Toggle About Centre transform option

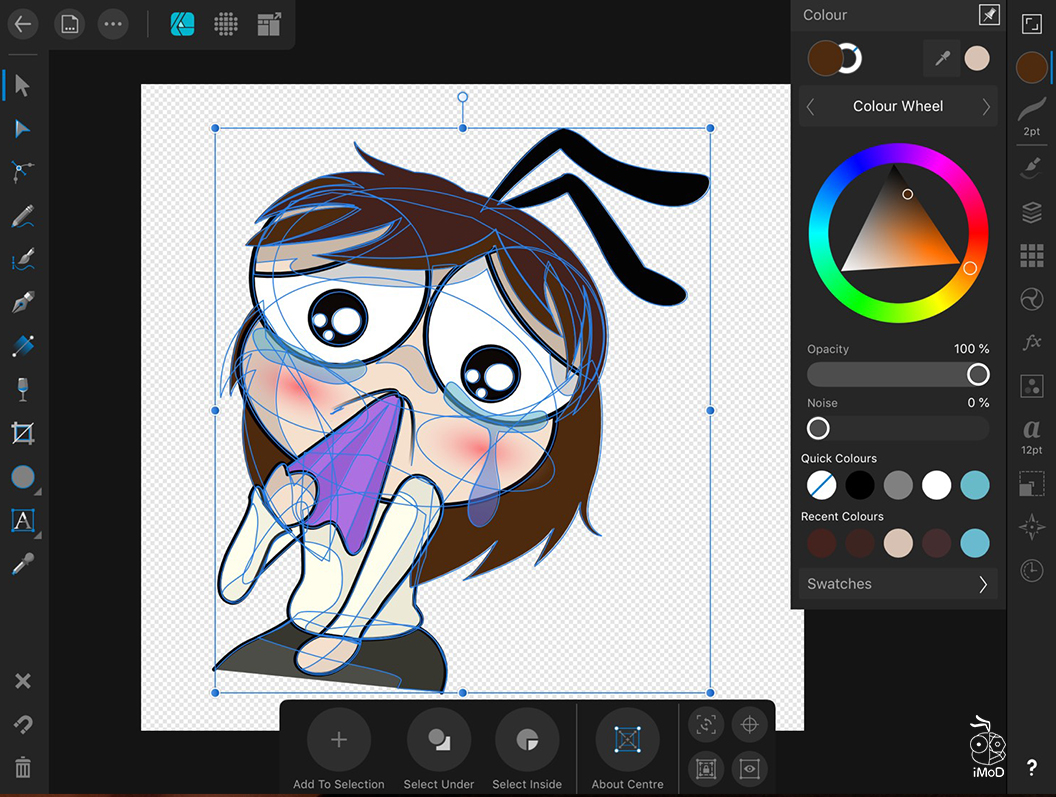627,741
